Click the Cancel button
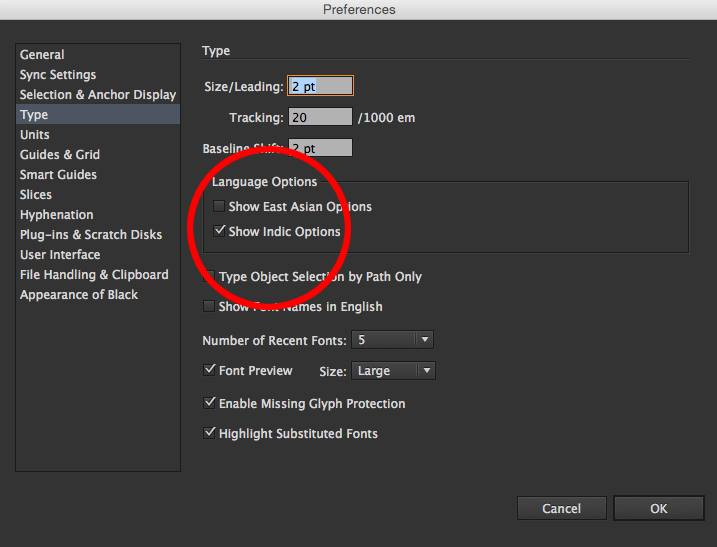 click(561, 509)
